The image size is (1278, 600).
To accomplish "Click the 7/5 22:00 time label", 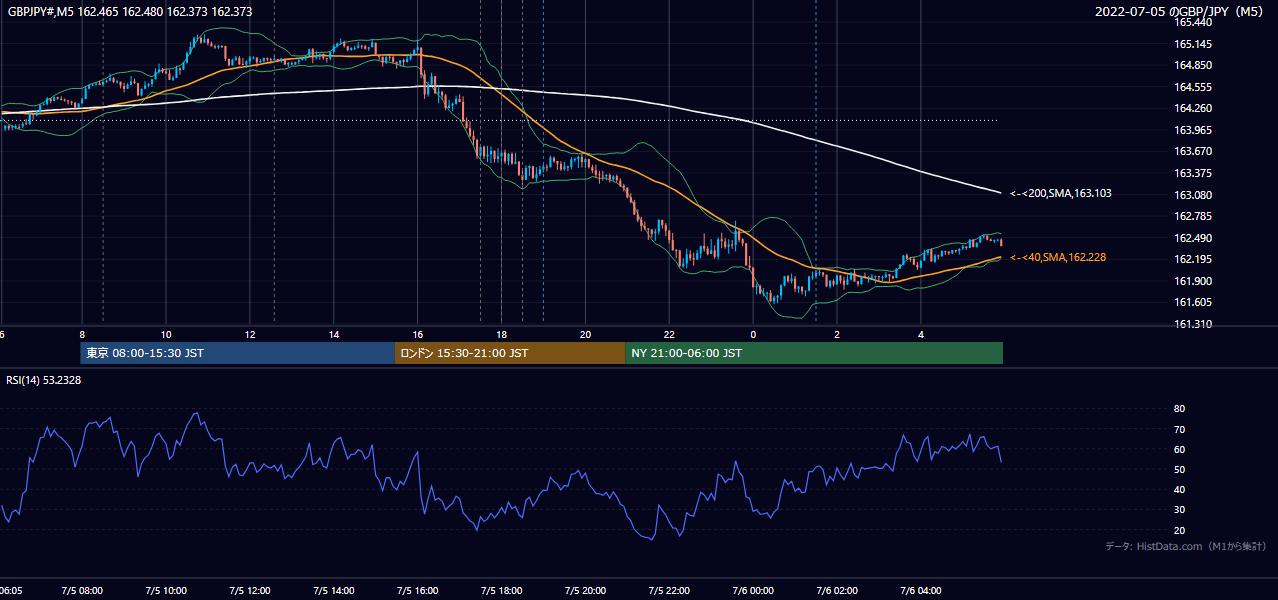I will tap(670, 591).
